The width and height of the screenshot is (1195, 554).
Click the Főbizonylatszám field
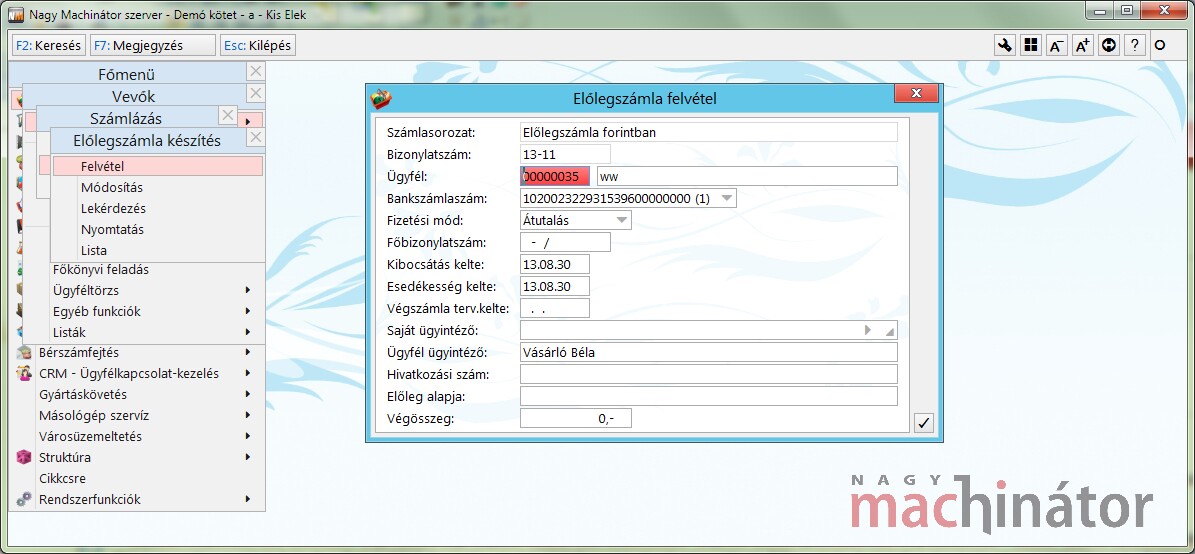pyautogui.click(x=565, y=242)
